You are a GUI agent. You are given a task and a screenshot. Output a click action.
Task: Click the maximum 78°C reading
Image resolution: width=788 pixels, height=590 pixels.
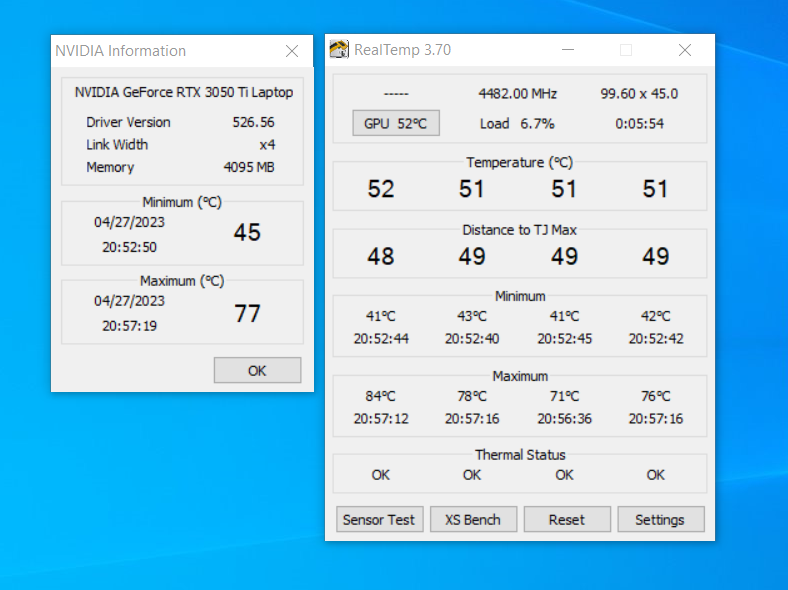coord(471,396)
